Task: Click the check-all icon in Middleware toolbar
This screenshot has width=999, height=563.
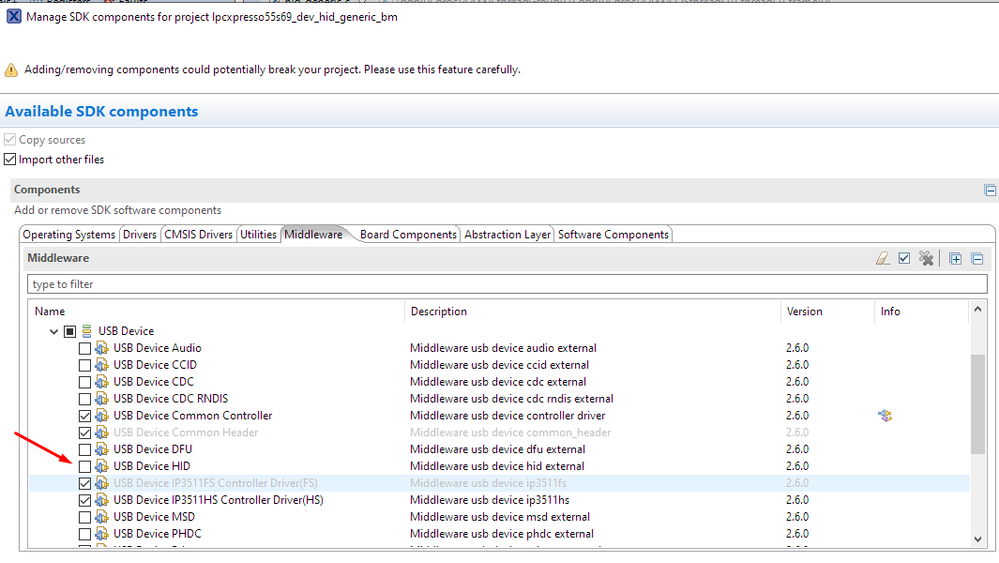Action: [x=904, y=258]
